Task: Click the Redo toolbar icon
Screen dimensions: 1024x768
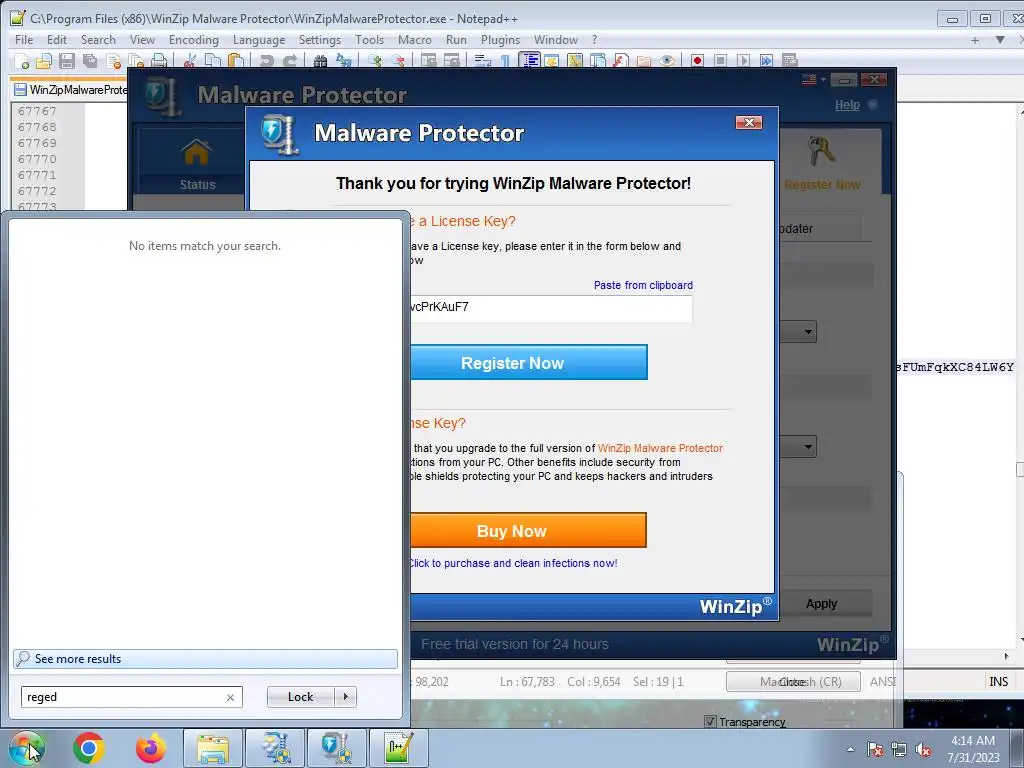Action: coord(289,61)
